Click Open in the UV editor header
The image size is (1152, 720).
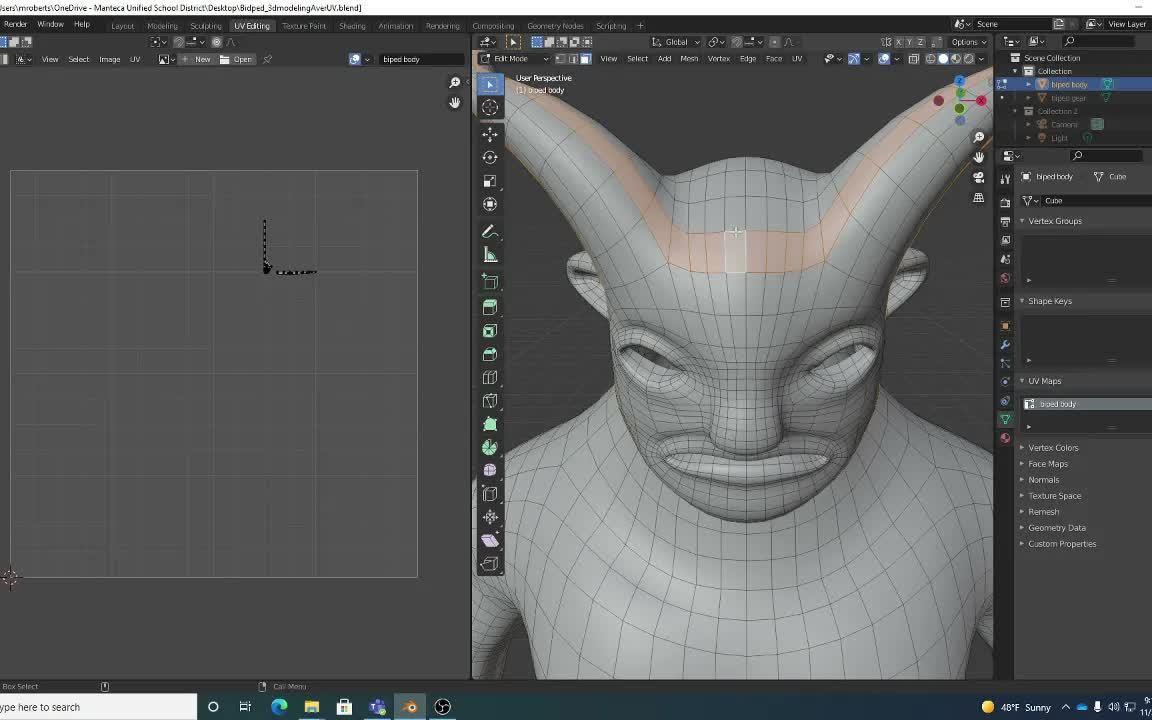click(239, 59)
